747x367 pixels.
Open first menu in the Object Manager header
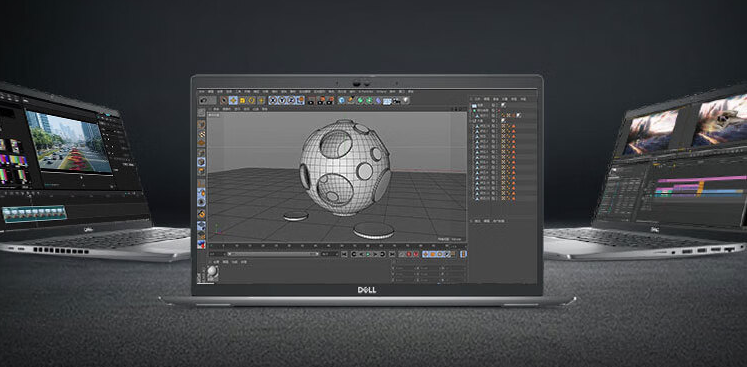(477, 99)
